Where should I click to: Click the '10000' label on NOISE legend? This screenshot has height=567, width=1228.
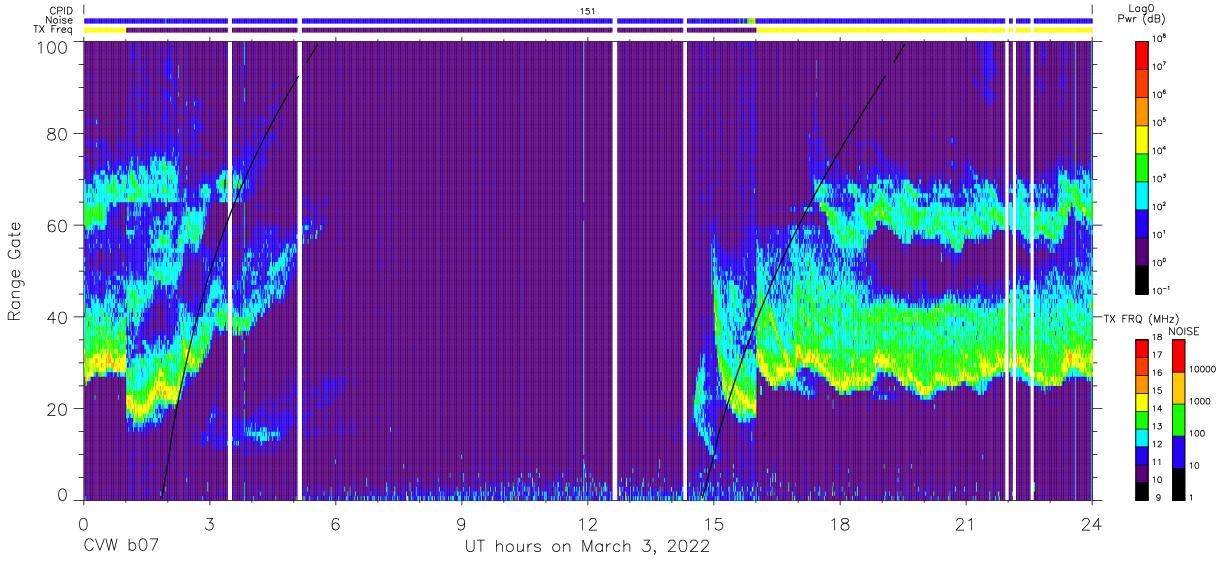1201,370
